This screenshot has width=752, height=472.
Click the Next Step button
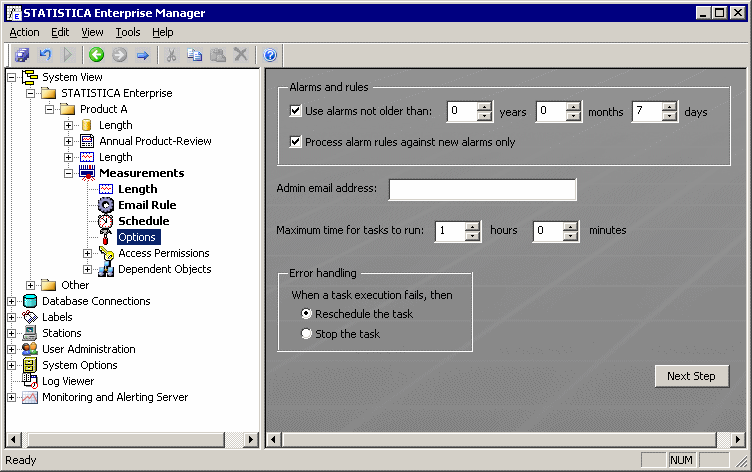pyautogui.click(x=691, y=376)
